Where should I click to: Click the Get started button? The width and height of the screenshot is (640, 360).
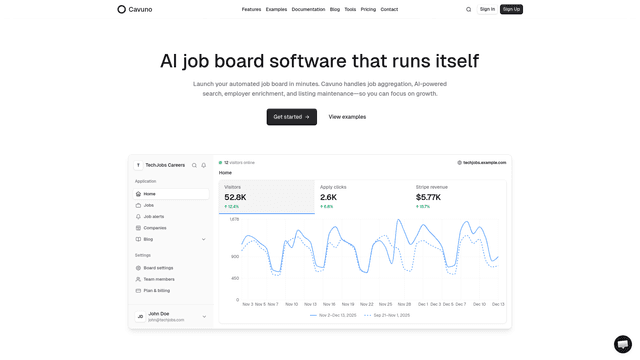(x=292, y=117)
